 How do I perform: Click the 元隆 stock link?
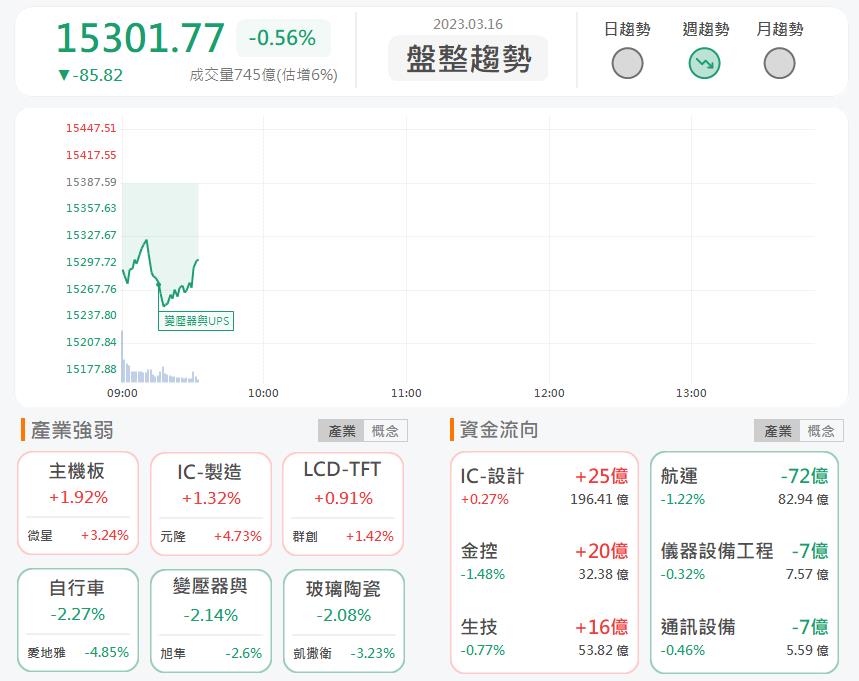[173, 535]
